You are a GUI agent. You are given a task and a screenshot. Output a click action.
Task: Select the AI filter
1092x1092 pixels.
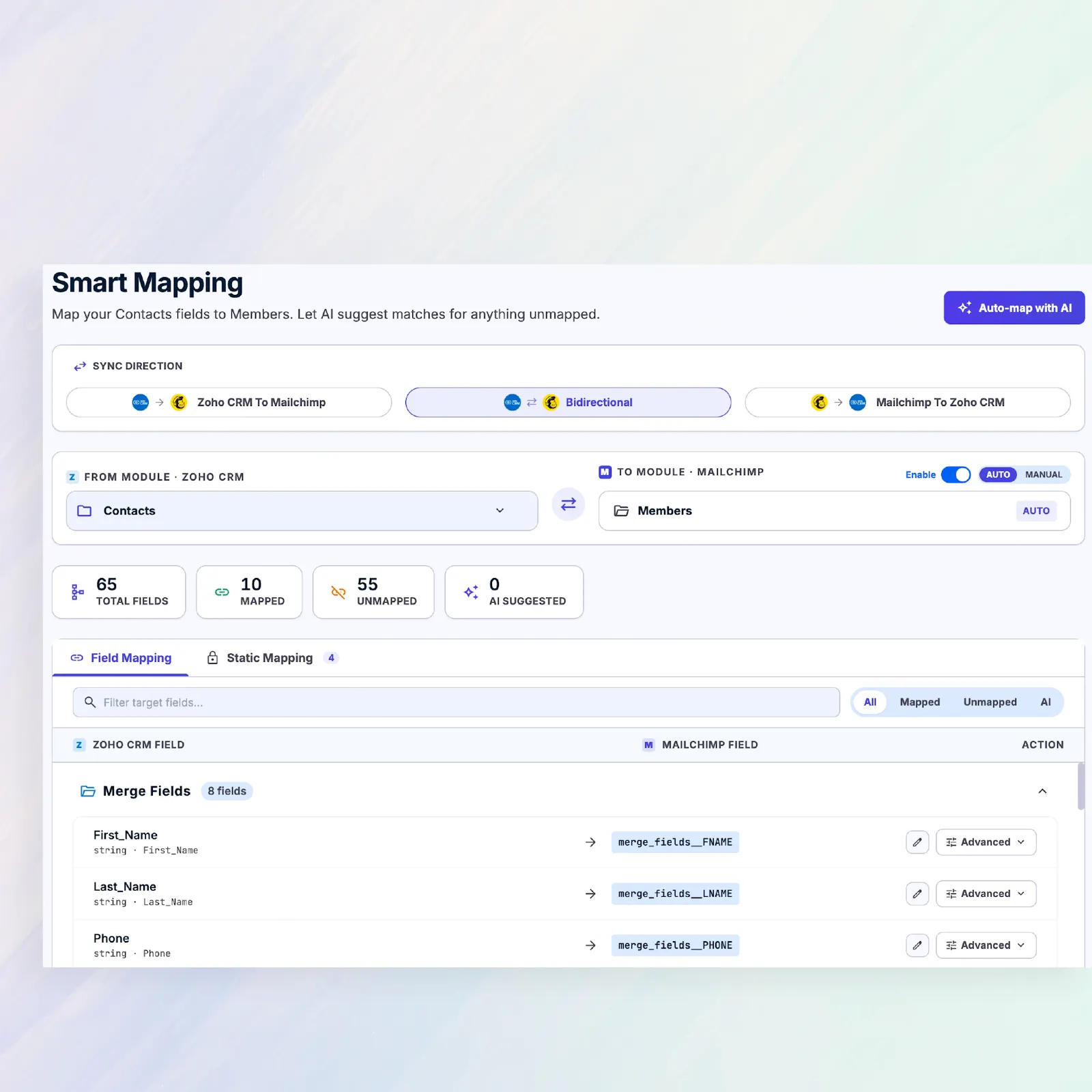[x=1046, y=702]
